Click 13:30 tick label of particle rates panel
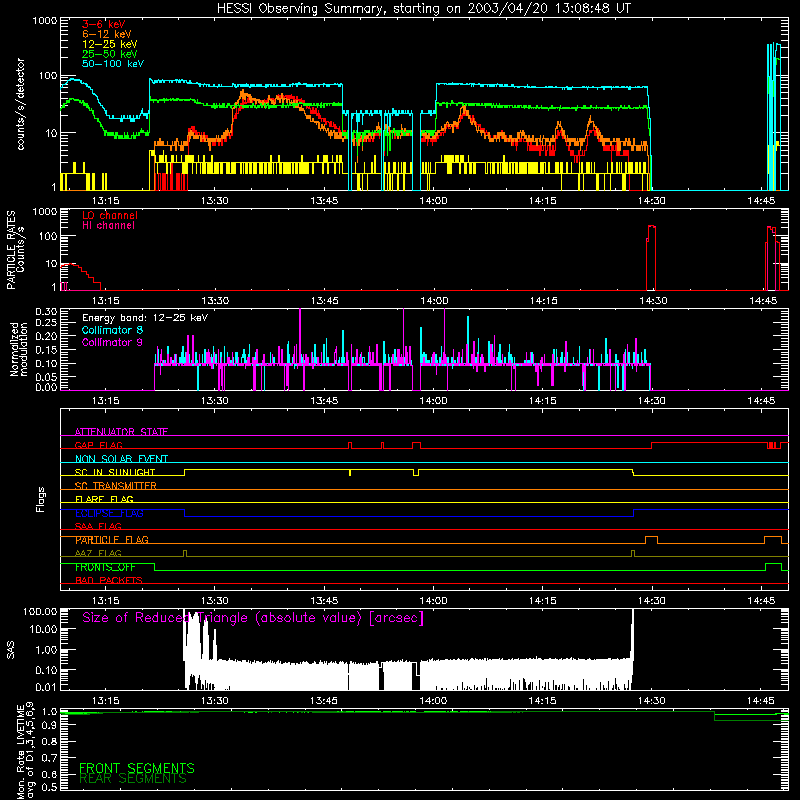The width and height of the screenshot is (800, 800). (215, 301)
